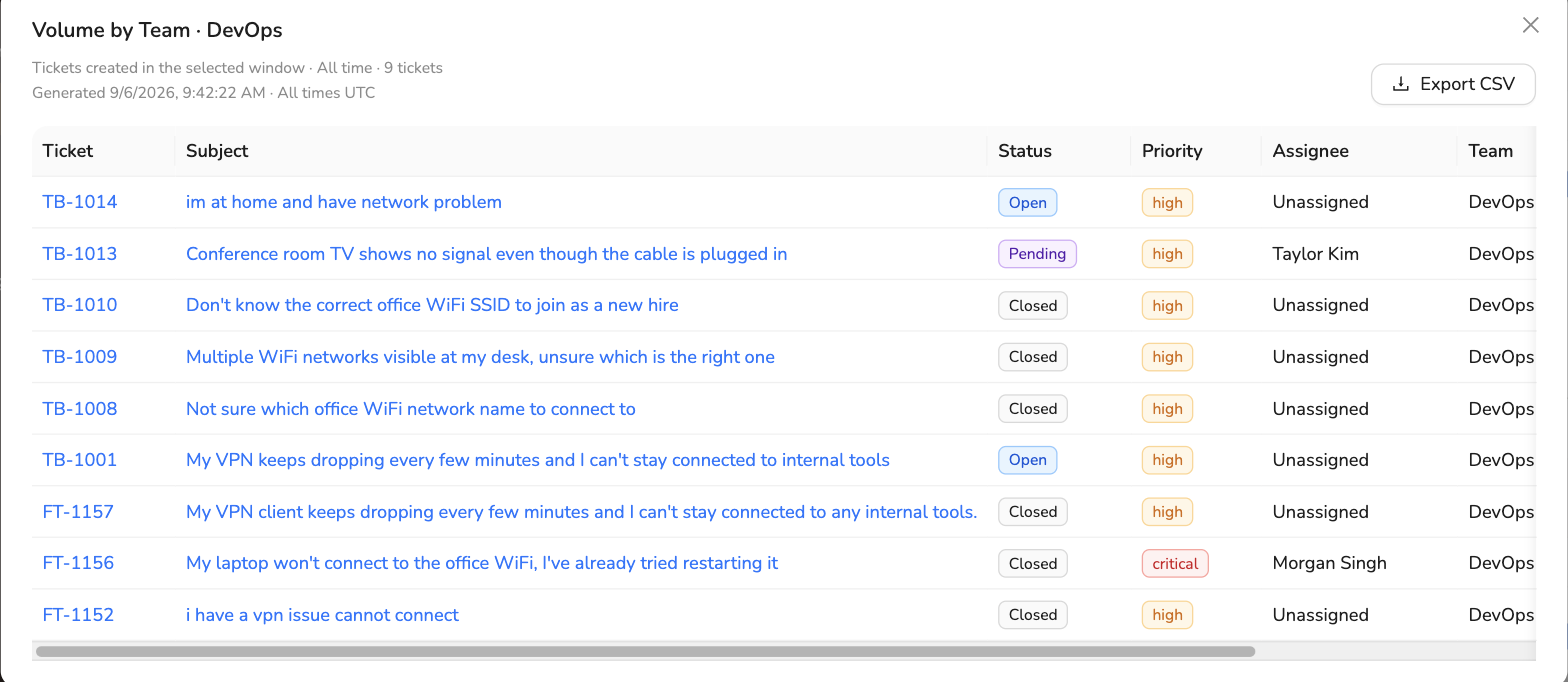Click the Pending status badge for TB-1013
Screen dimensions: 1568x682
tap(1037, 254)
